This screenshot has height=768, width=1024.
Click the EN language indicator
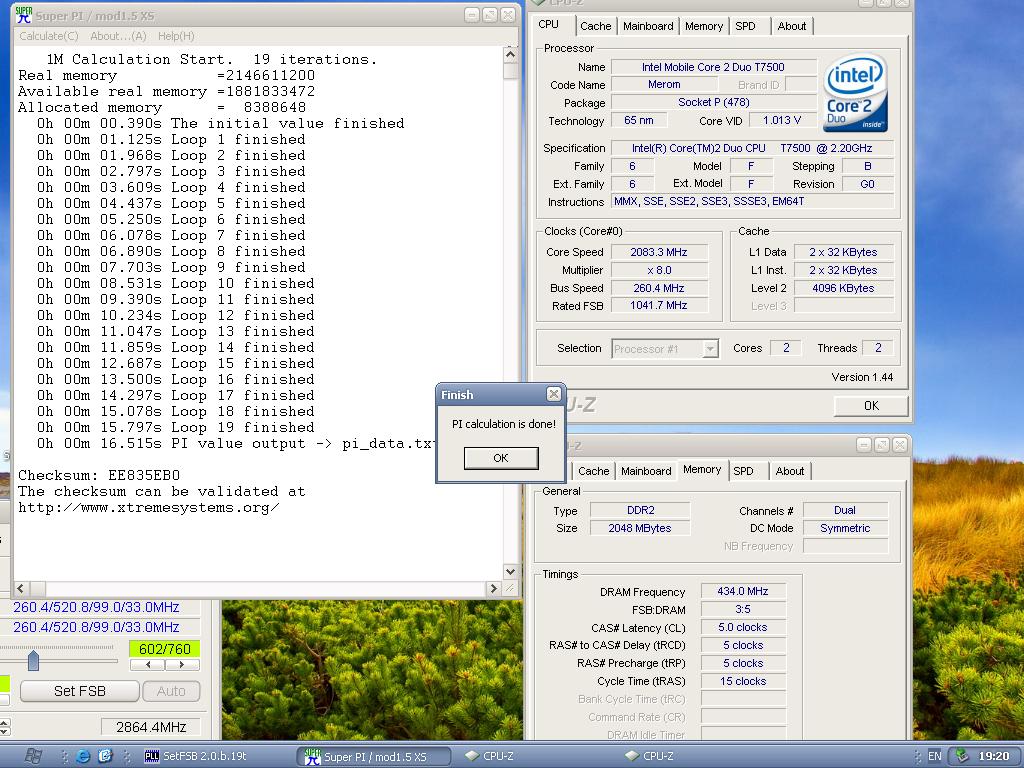click(935, 756)
